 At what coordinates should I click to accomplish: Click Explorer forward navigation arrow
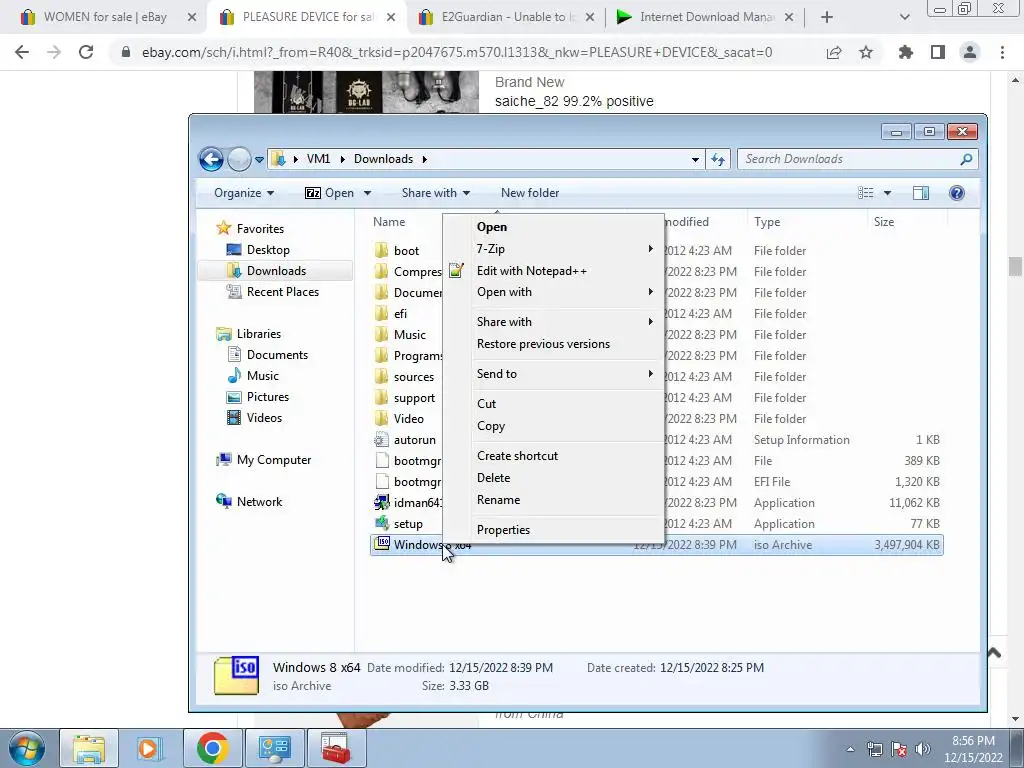(239, 159)
